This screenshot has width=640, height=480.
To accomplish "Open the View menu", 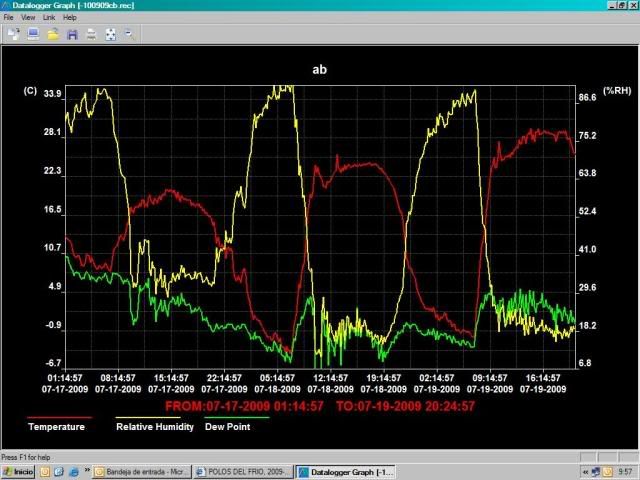I will (28, 18).
